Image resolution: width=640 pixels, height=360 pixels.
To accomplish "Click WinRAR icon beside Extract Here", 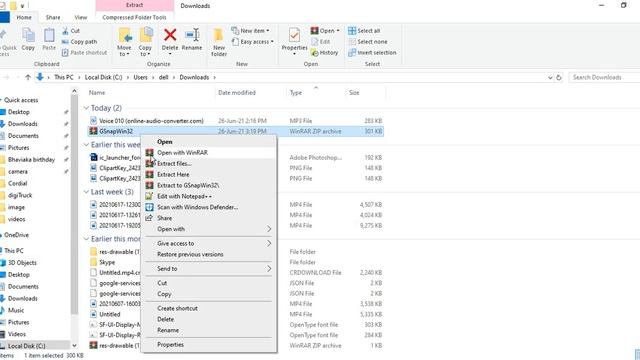I will tap(150, 174).
